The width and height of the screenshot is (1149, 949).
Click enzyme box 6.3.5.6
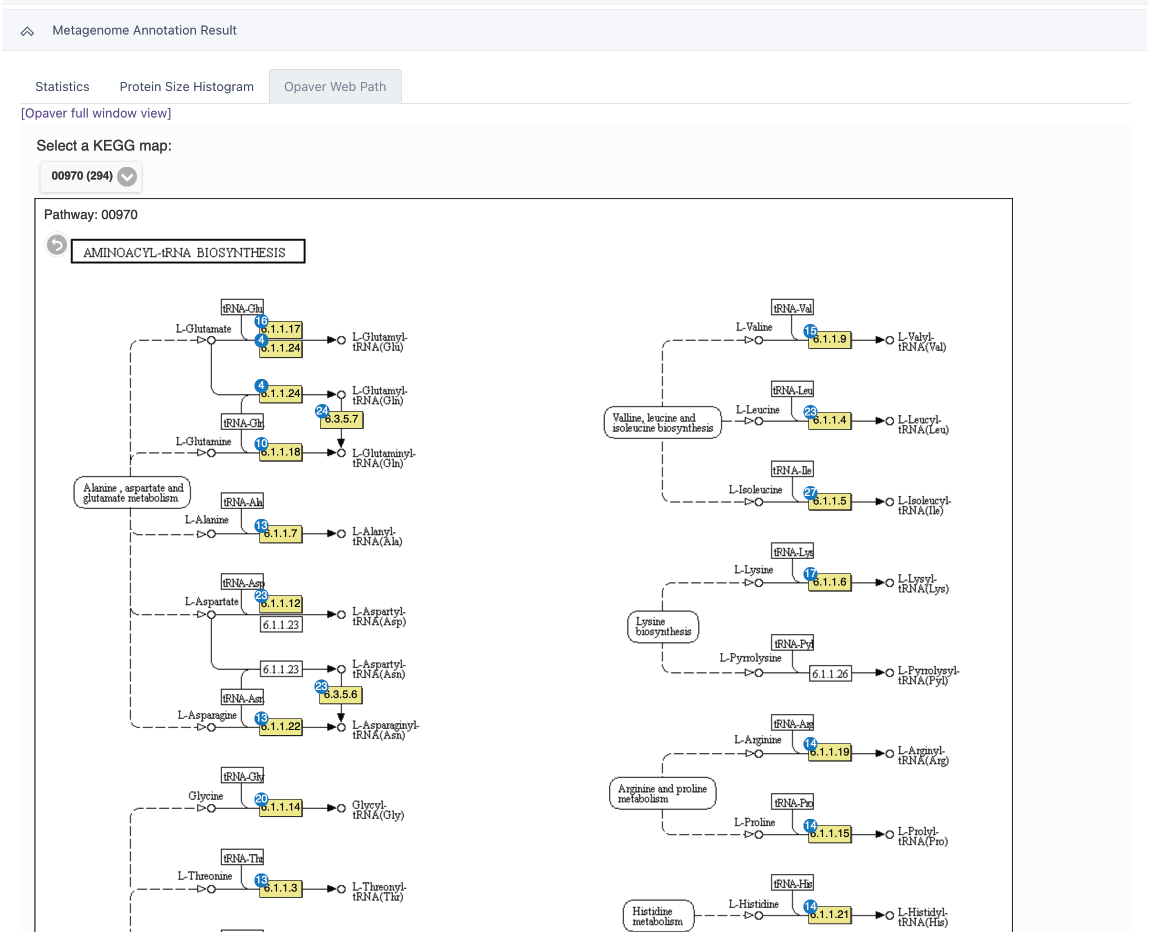click(x=341, y=695)
